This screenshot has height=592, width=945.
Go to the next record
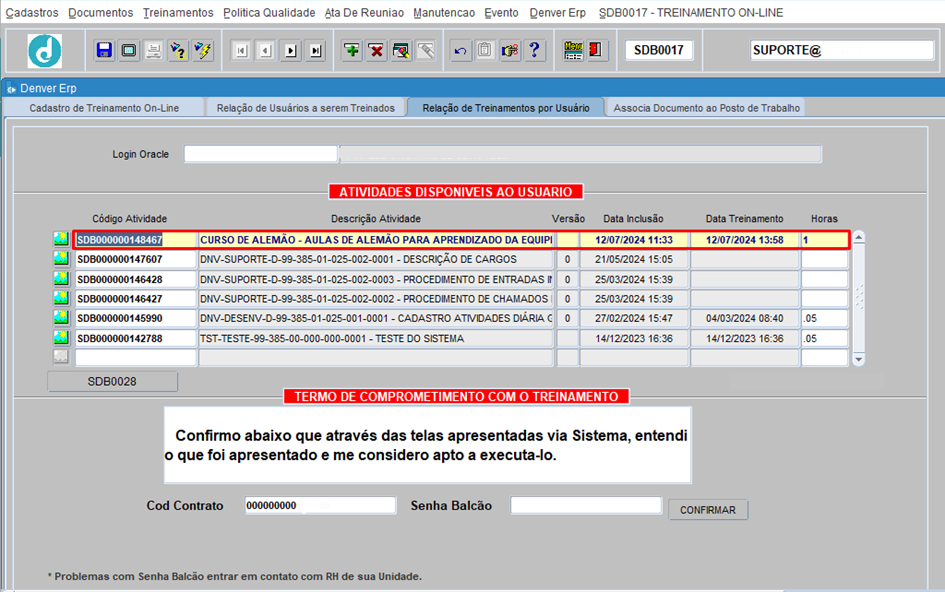pos(291,51)
